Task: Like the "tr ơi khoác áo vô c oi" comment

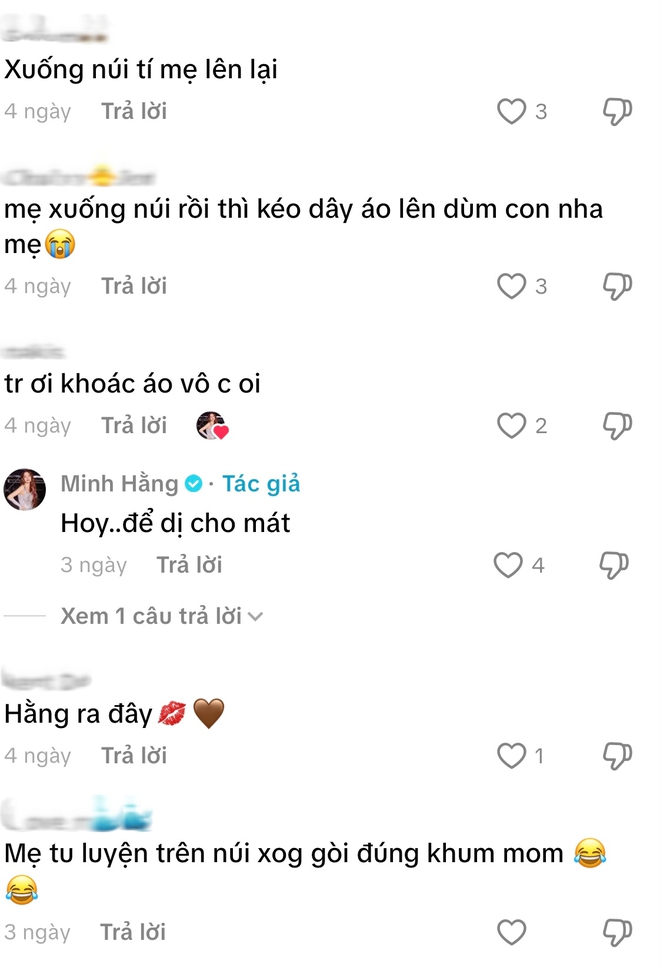Action: [x=511, y=425]
